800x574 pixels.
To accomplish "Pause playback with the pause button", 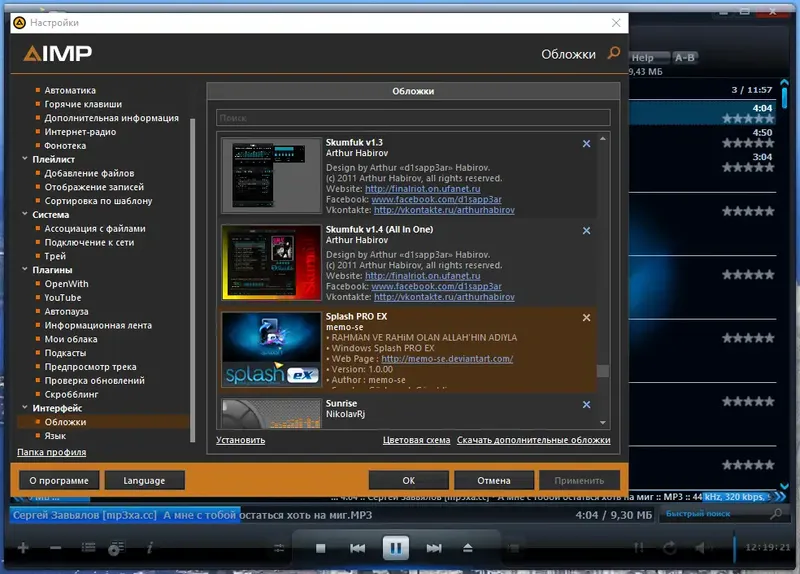I will [395, 548].
